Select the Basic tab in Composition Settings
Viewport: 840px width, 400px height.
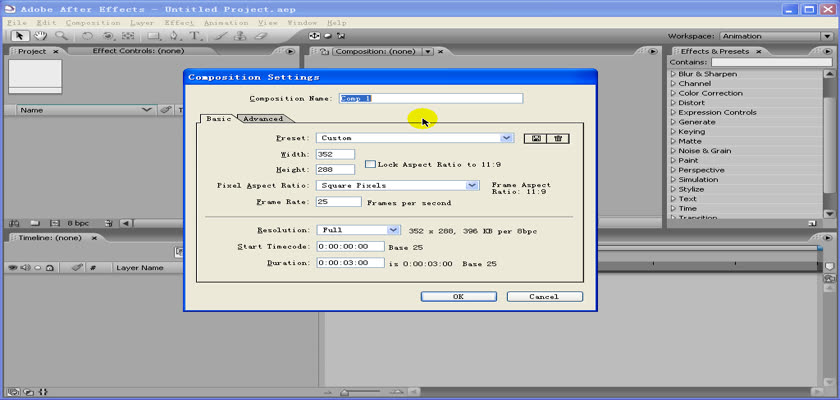tap(219, 119)
